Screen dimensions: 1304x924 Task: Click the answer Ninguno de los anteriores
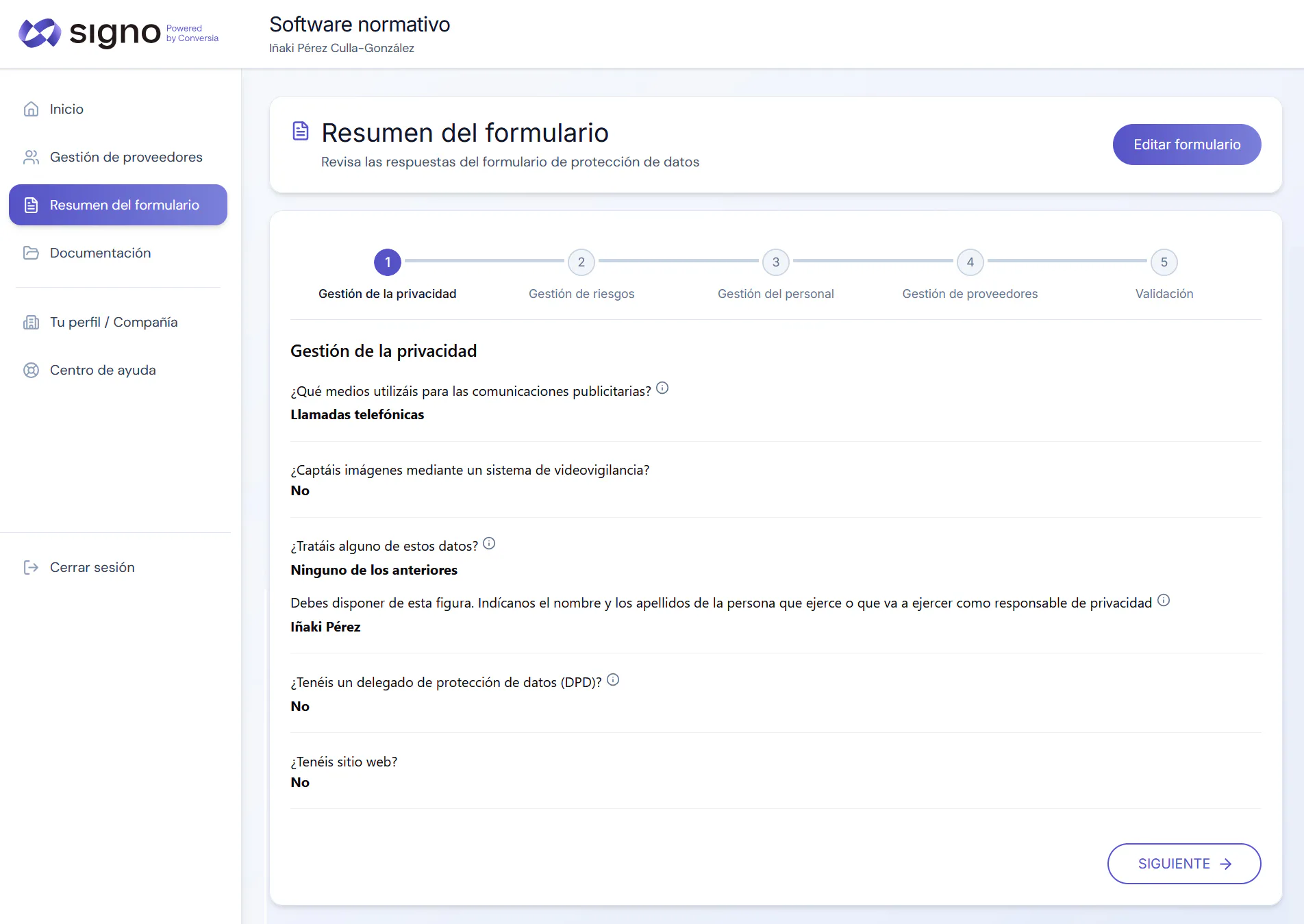point(374,570)
